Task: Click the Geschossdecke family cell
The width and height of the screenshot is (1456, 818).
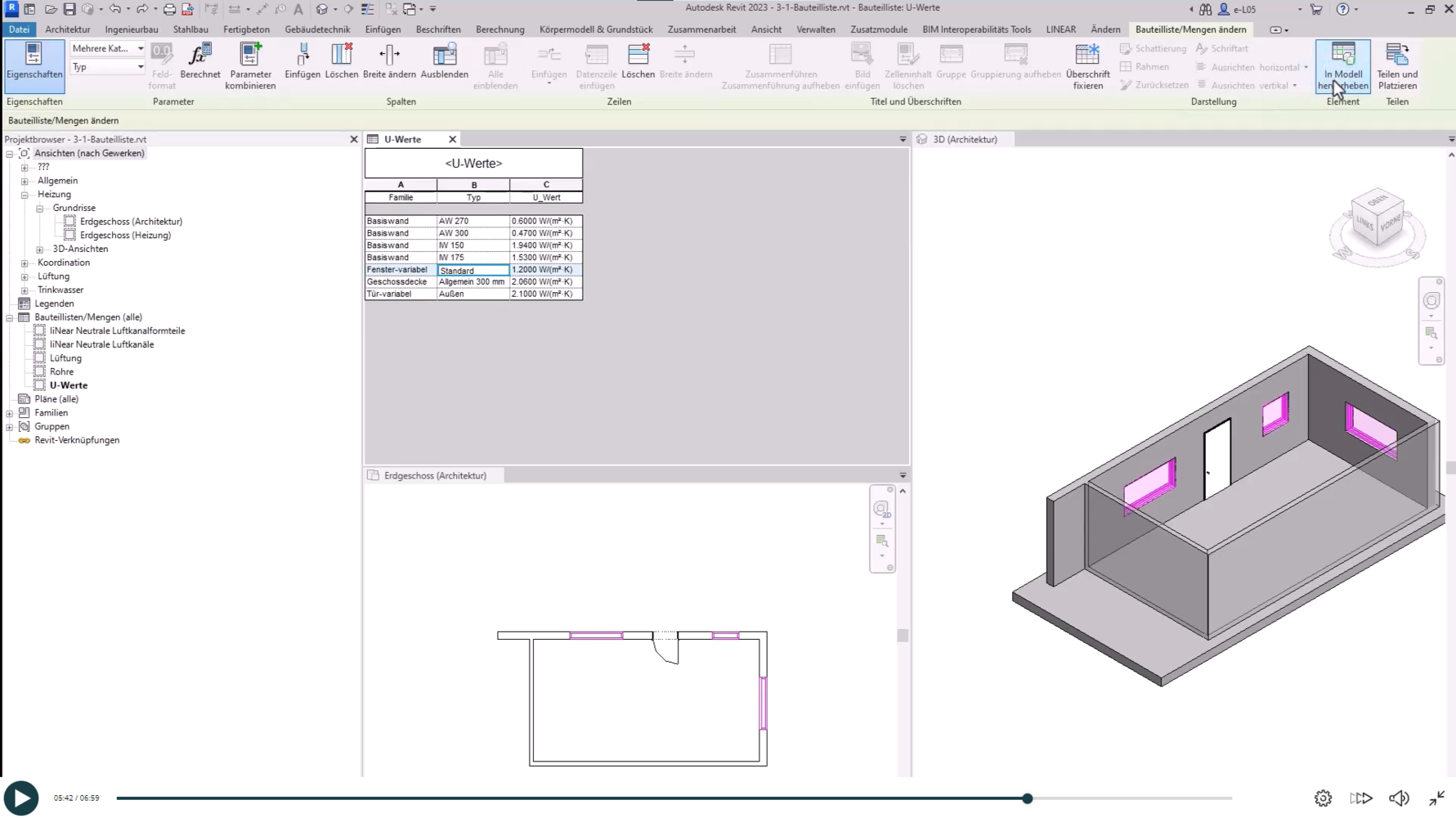Action: (401, 281)
